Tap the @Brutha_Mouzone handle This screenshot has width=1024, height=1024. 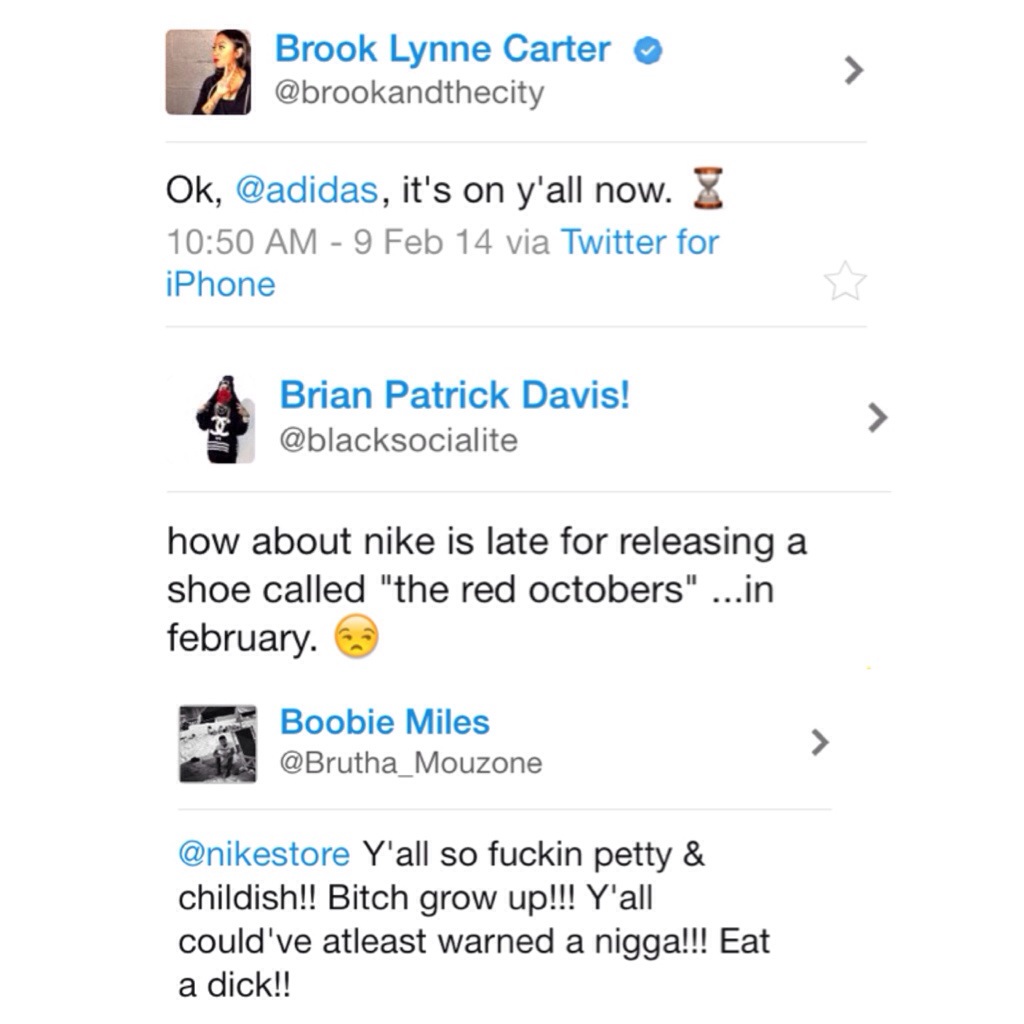point(410,764)
